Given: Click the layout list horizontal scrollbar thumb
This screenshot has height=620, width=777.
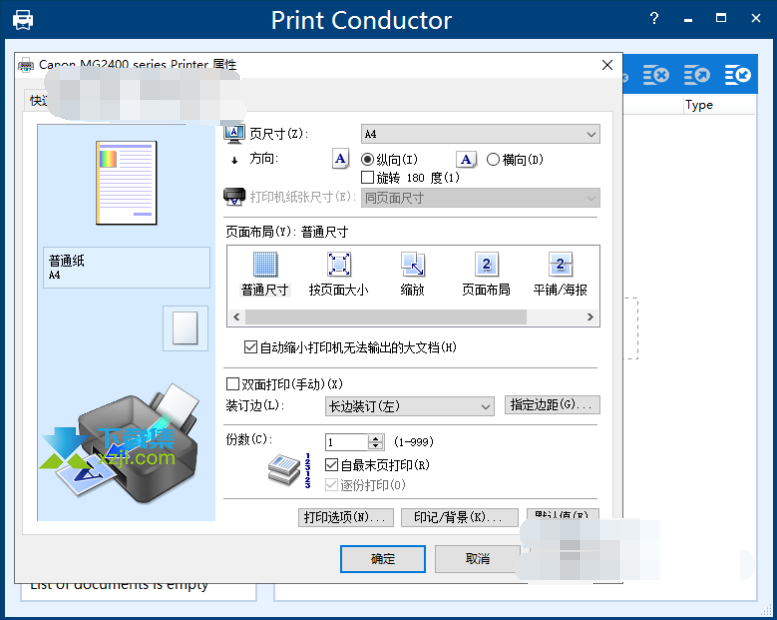Looking at the screenshot, I should click(386, 317).
